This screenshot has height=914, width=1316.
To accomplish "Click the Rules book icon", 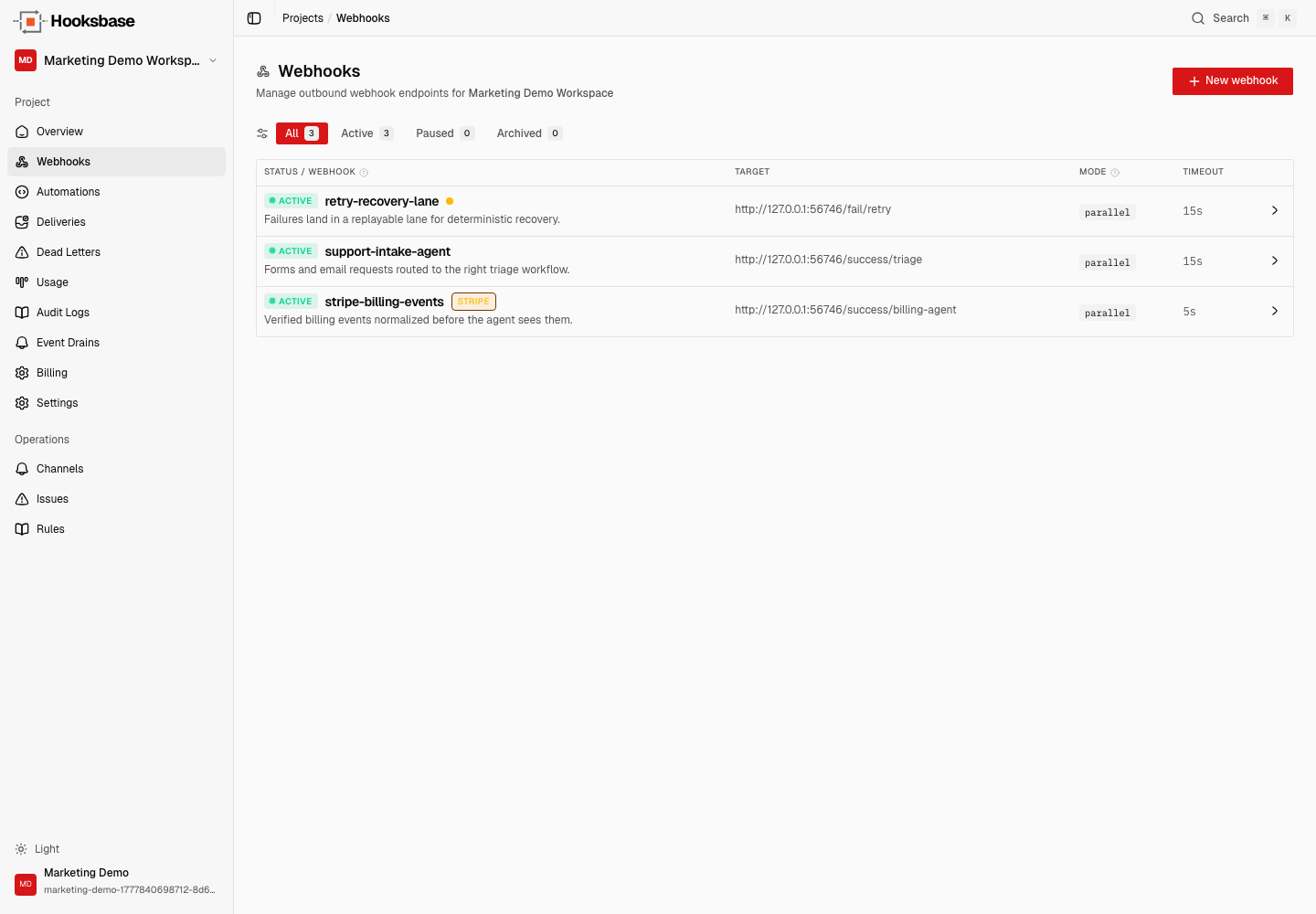I will click(x=22, y=529).
